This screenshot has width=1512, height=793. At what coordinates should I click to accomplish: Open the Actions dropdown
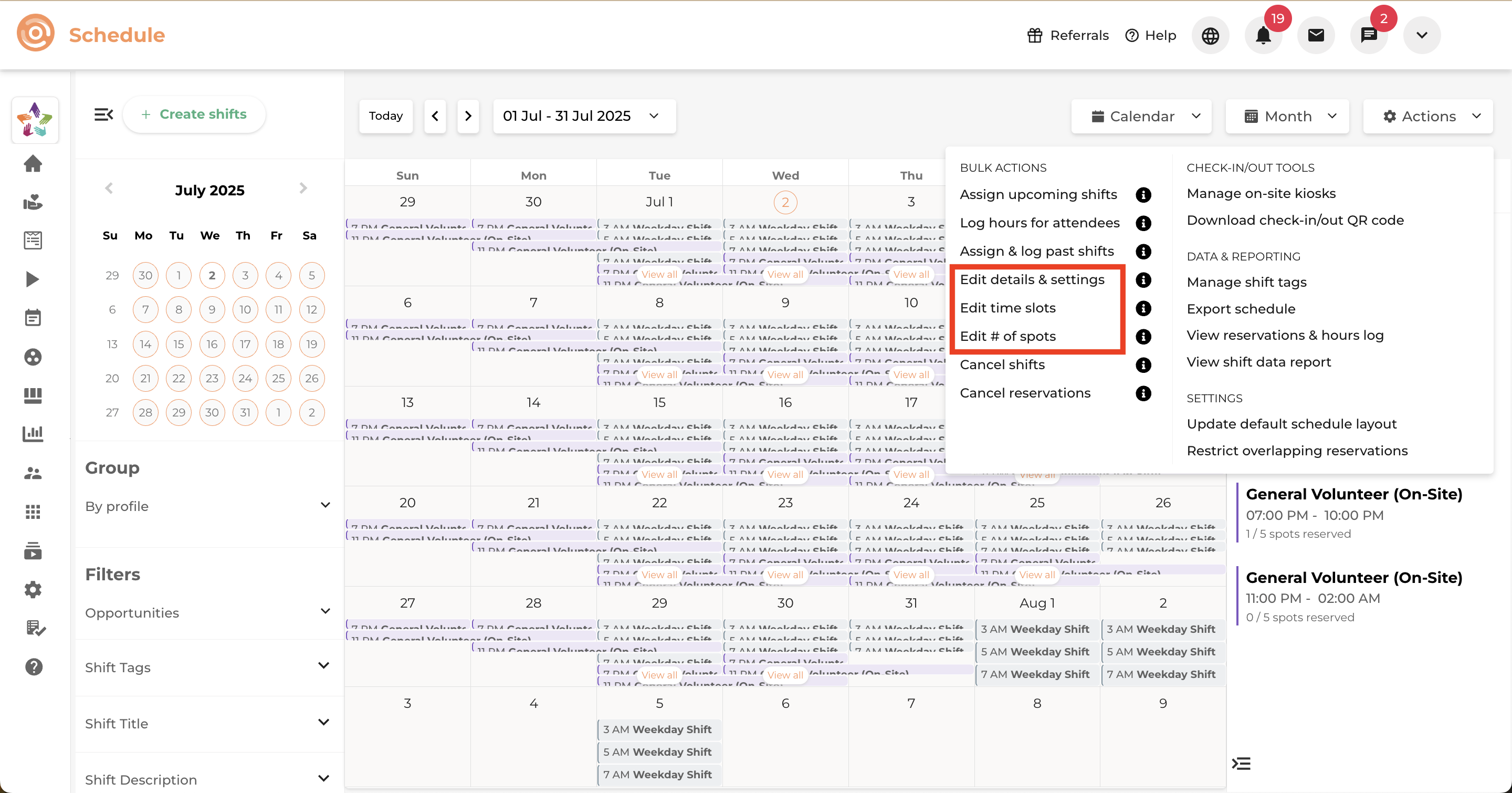[1427, 116]
